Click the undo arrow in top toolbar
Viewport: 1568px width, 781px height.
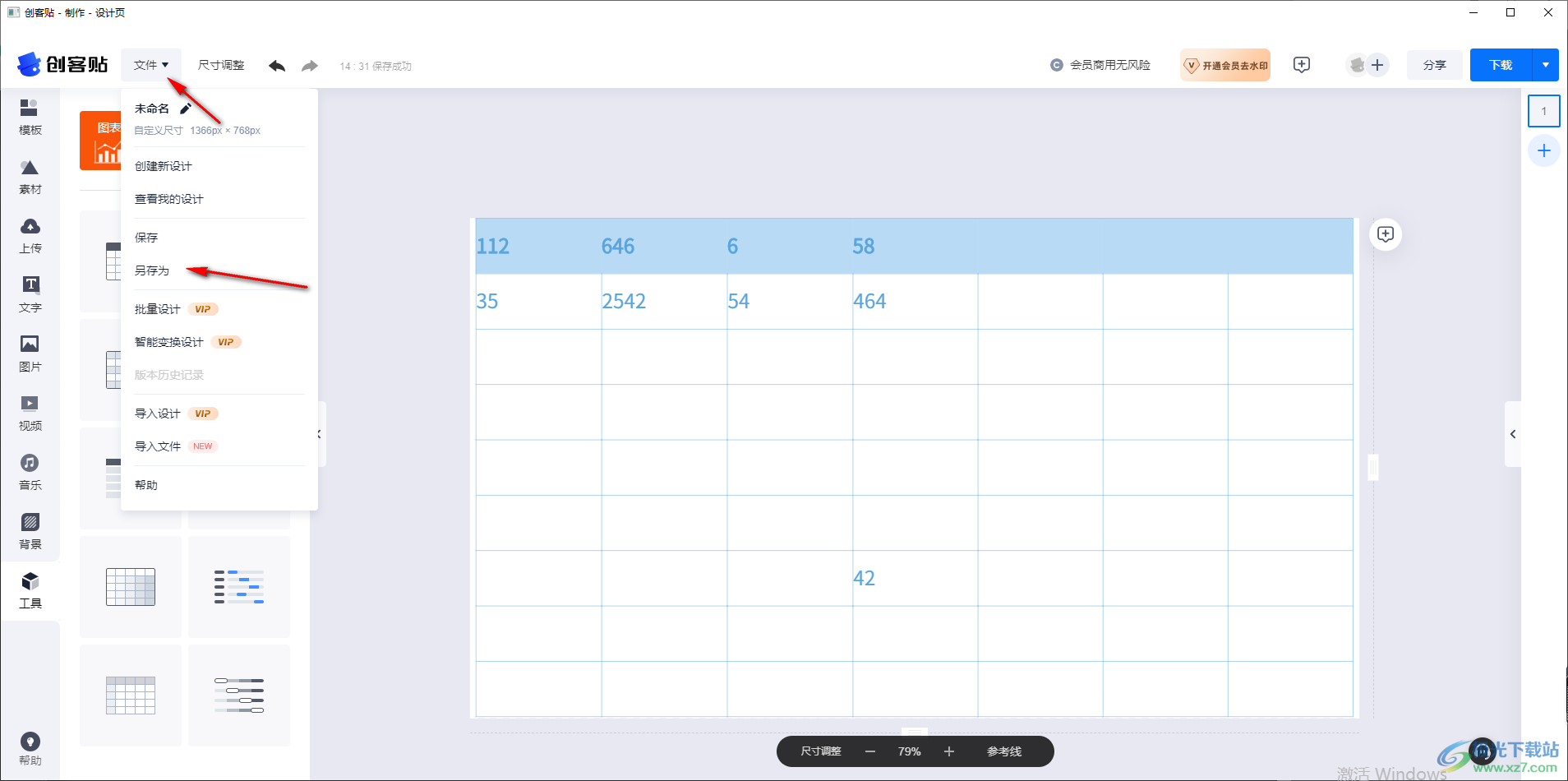[277, 66]
